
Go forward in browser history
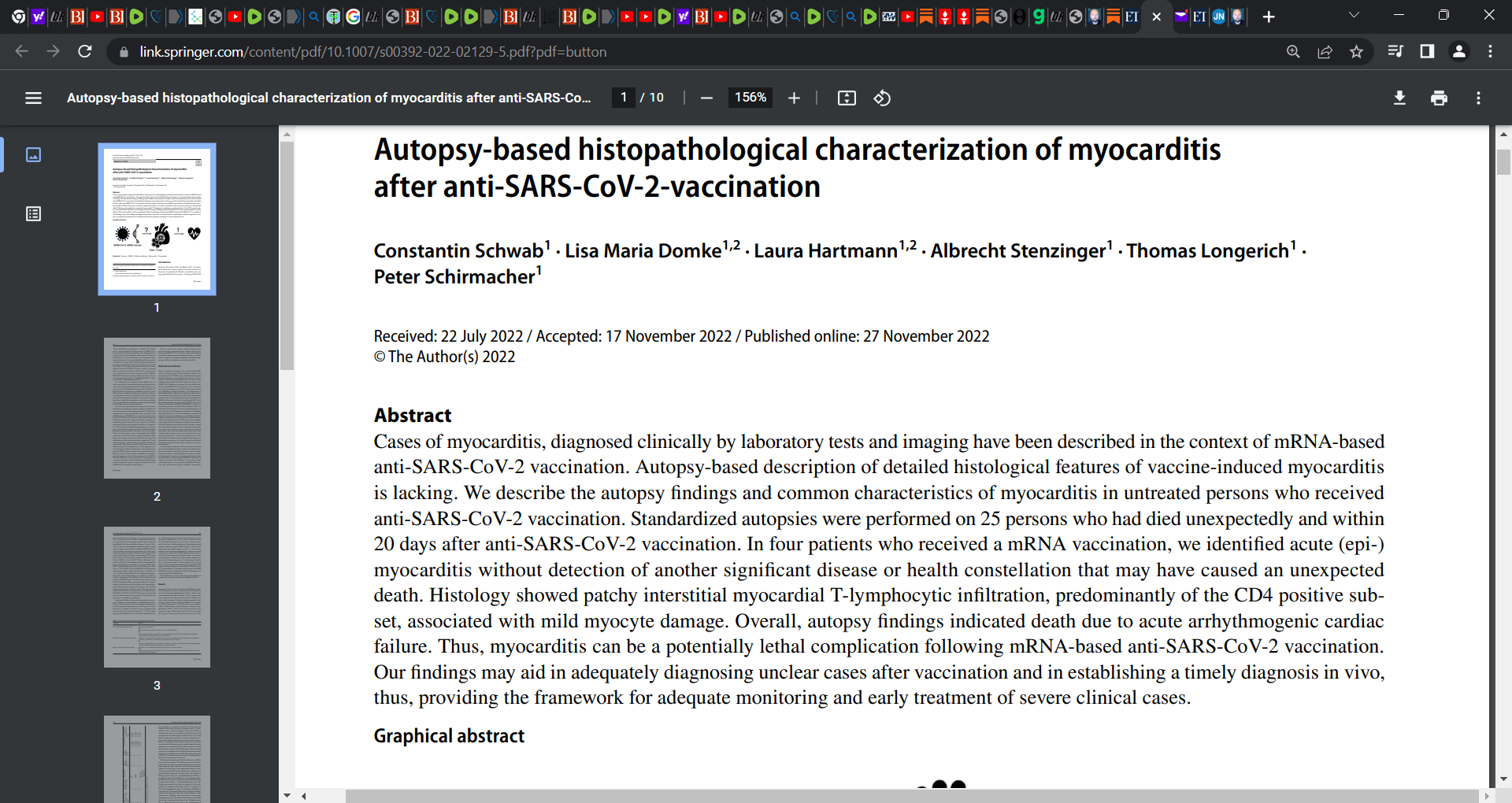53,51
